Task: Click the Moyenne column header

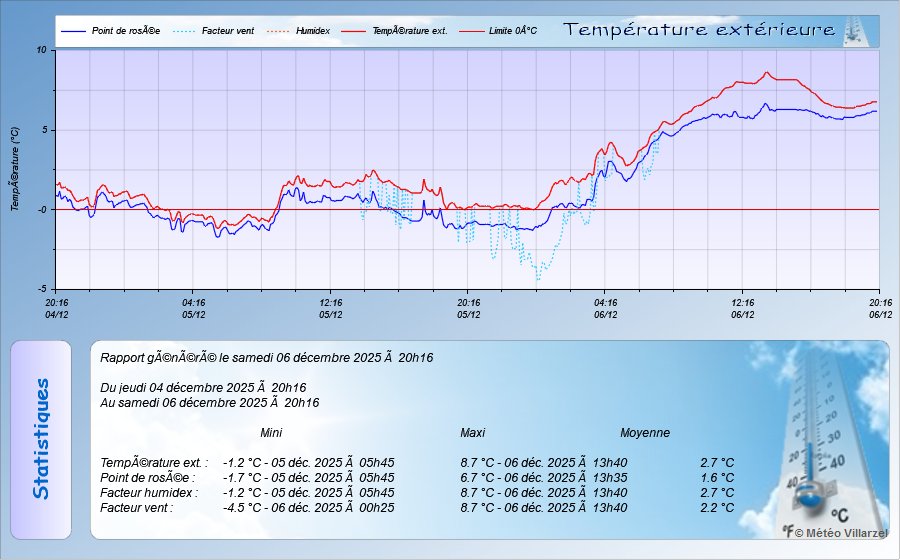Action: (645, 433)
